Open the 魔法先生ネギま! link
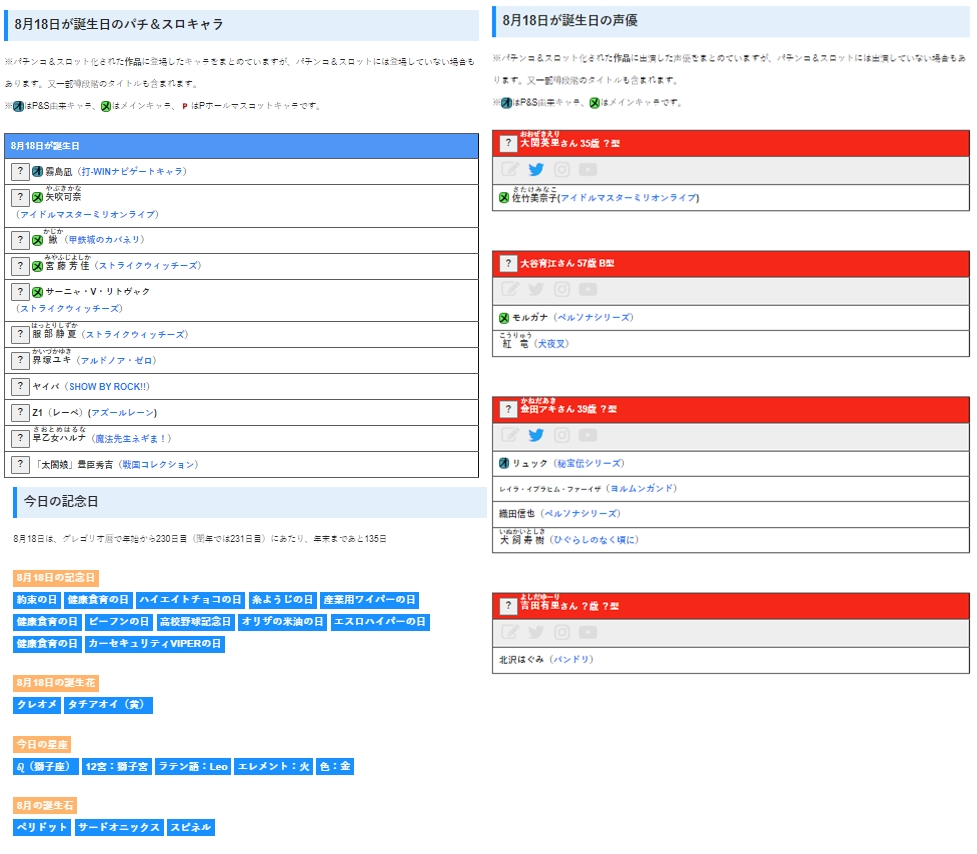The width and height of the screenshot is (977, 854). 131,439
